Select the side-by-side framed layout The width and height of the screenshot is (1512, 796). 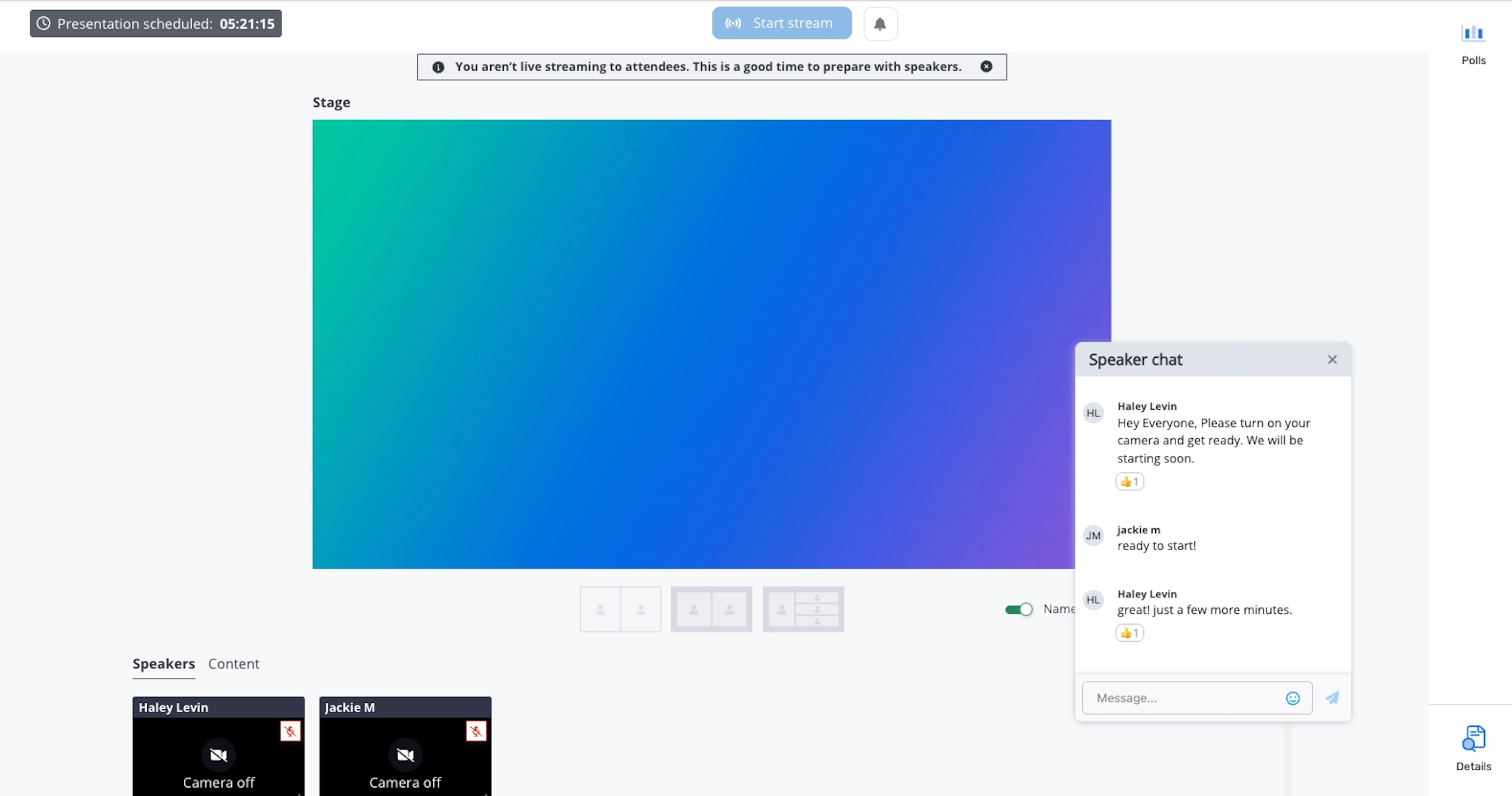coord(712,610)
